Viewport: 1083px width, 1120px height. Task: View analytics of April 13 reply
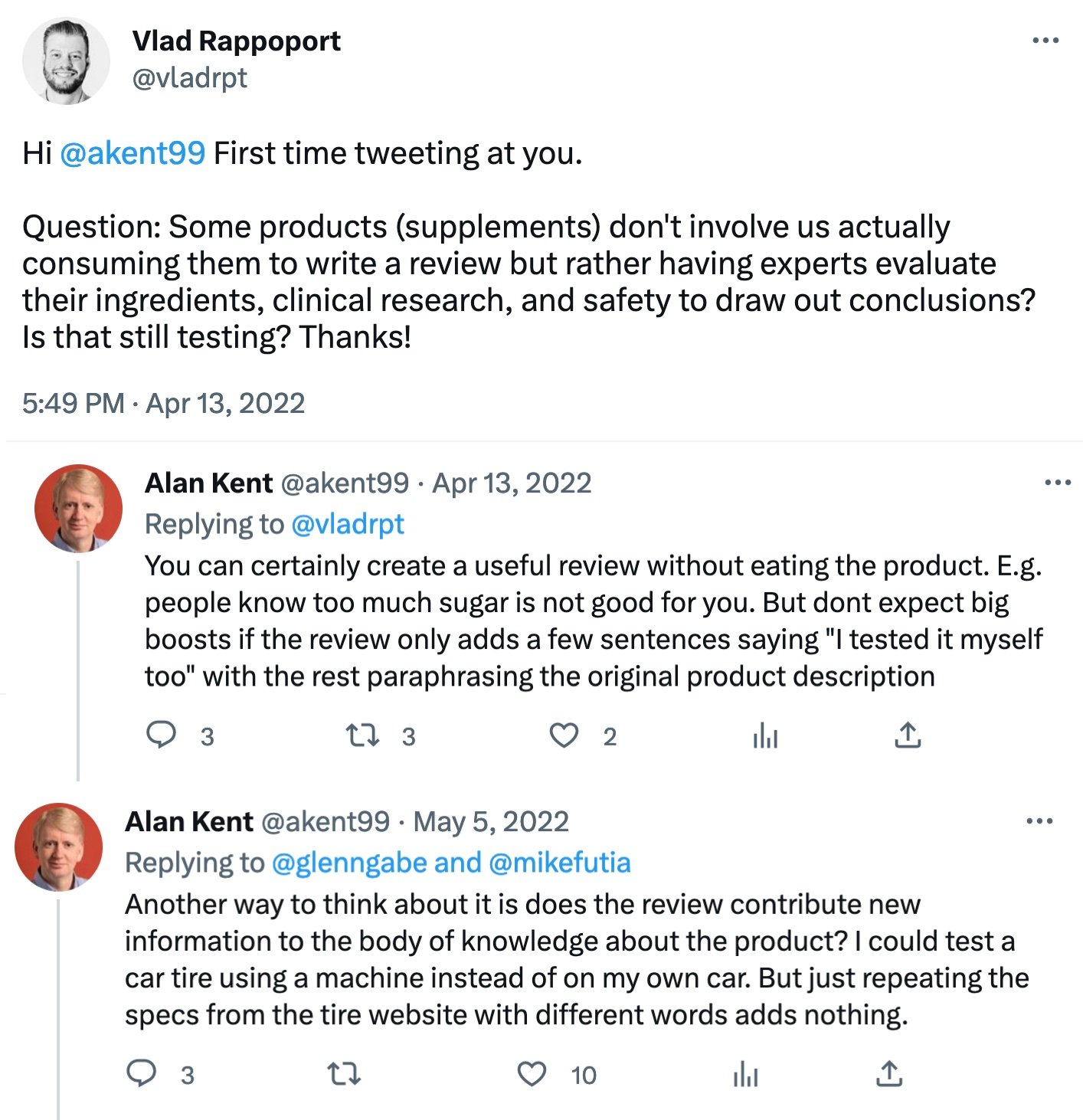[x=765, y=735]
